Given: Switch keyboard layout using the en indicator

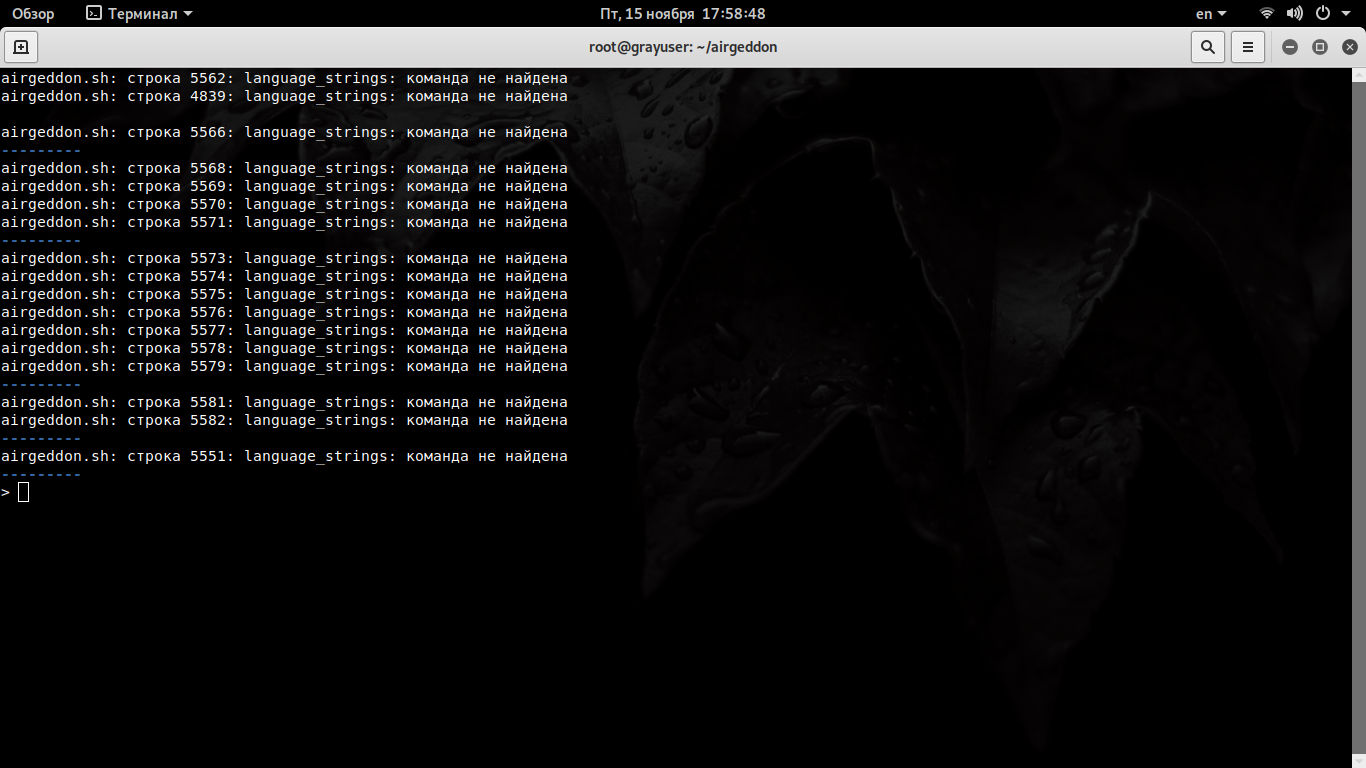Looking at the screenshot, I should click(1210, 14).
